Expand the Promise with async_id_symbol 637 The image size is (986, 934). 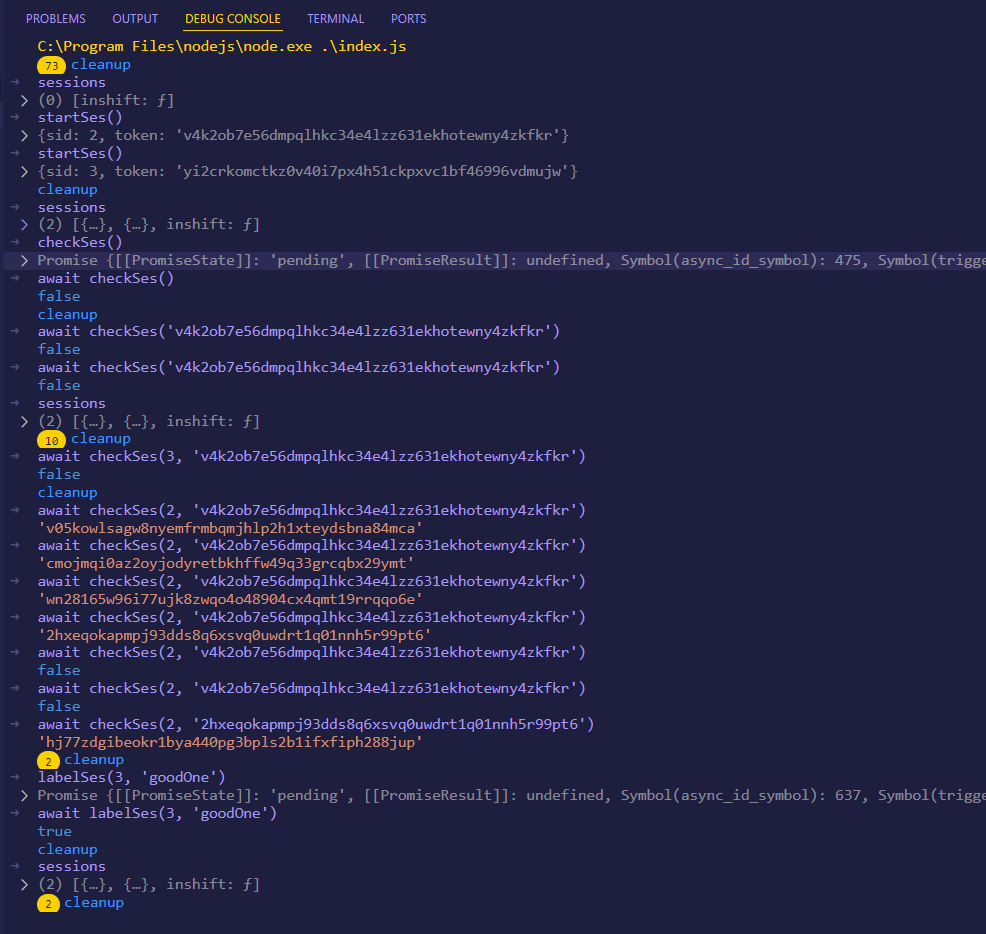pos(24,796)
